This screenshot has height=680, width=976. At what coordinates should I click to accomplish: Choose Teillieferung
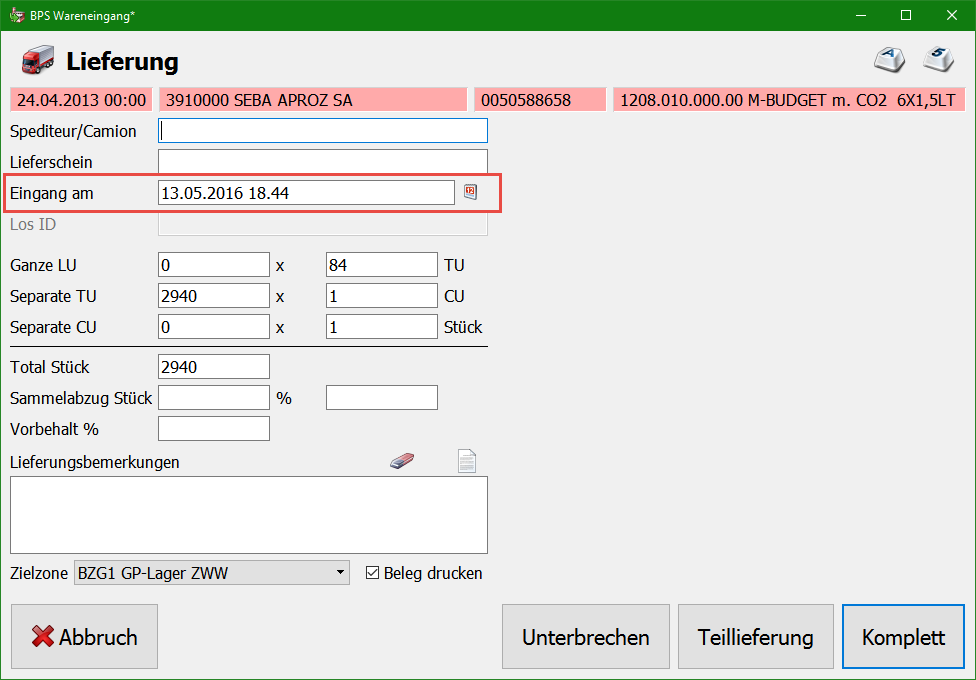[x=756, y=637]
